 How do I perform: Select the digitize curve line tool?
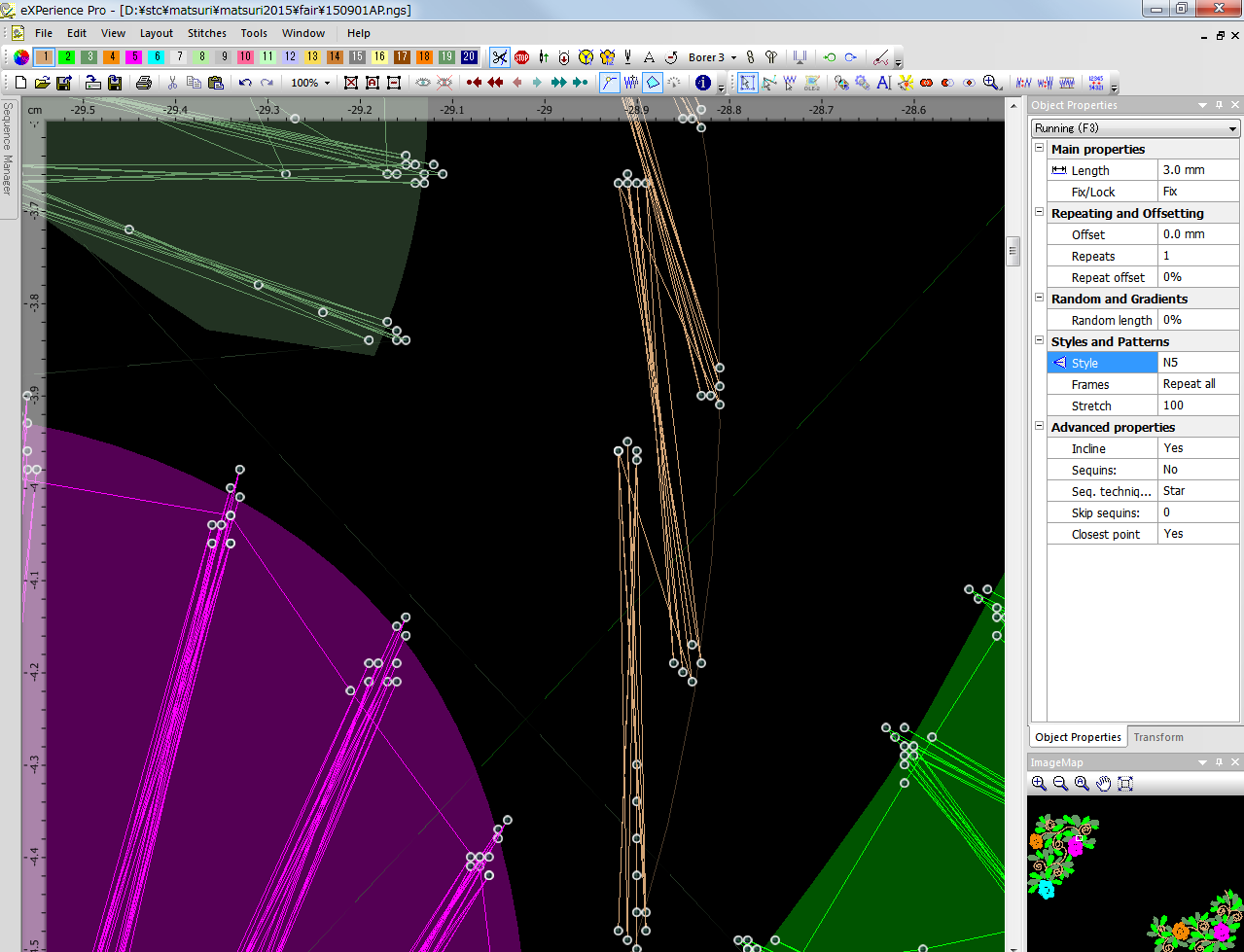click(609, 83)
